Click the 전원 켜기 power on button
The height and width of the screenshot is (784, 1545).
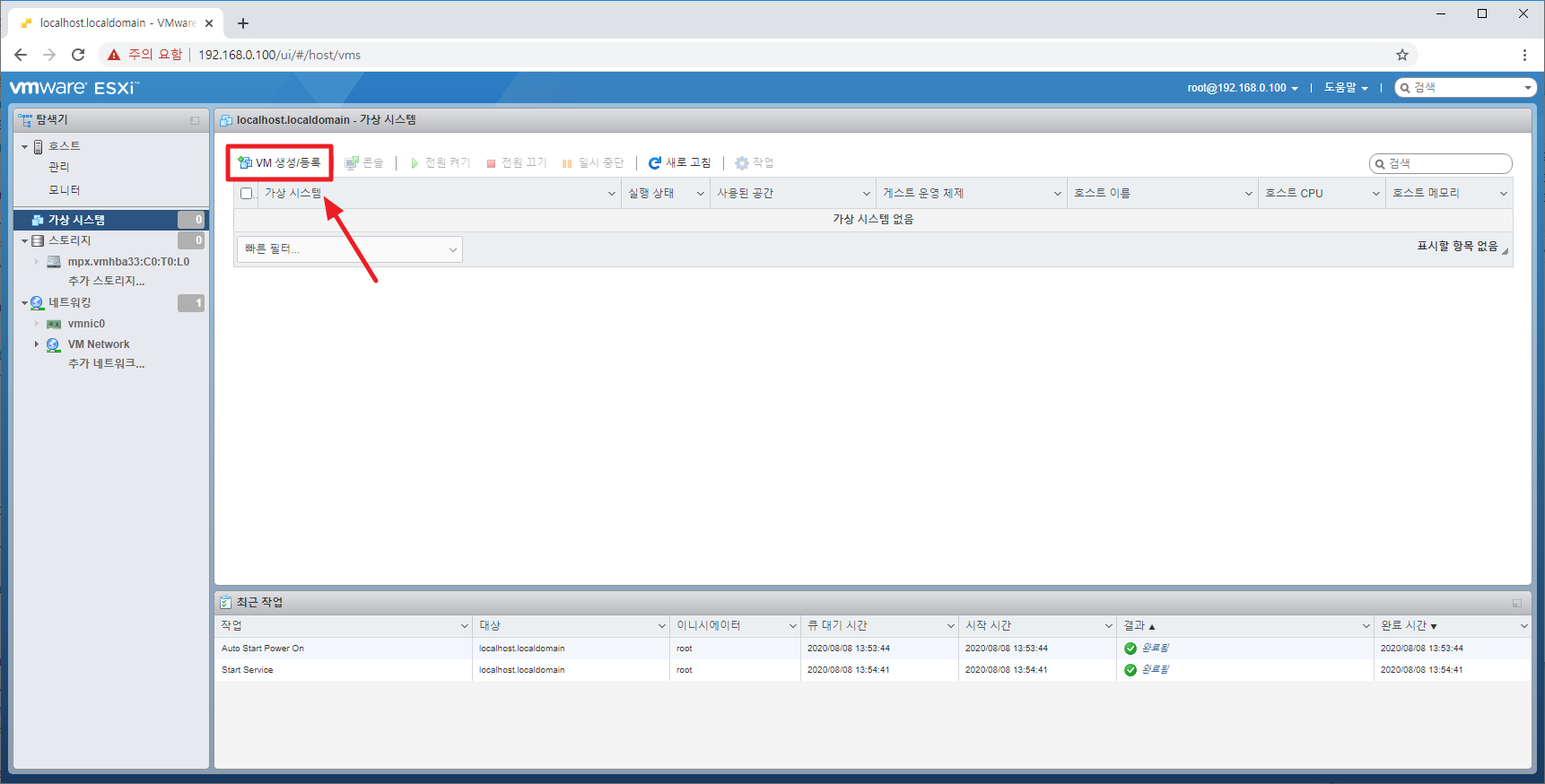pos(441,162)
